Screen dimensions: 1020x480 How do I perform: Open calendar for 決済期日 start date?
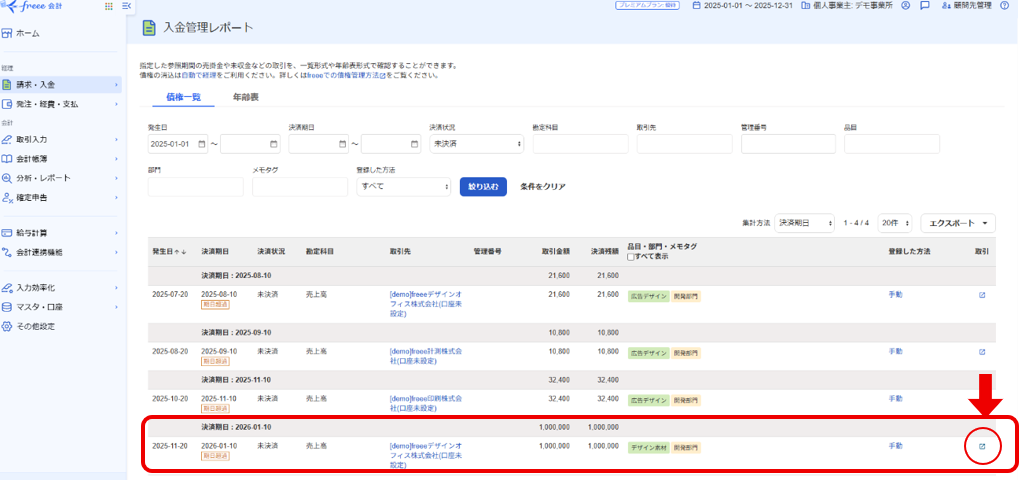(343, 144)
